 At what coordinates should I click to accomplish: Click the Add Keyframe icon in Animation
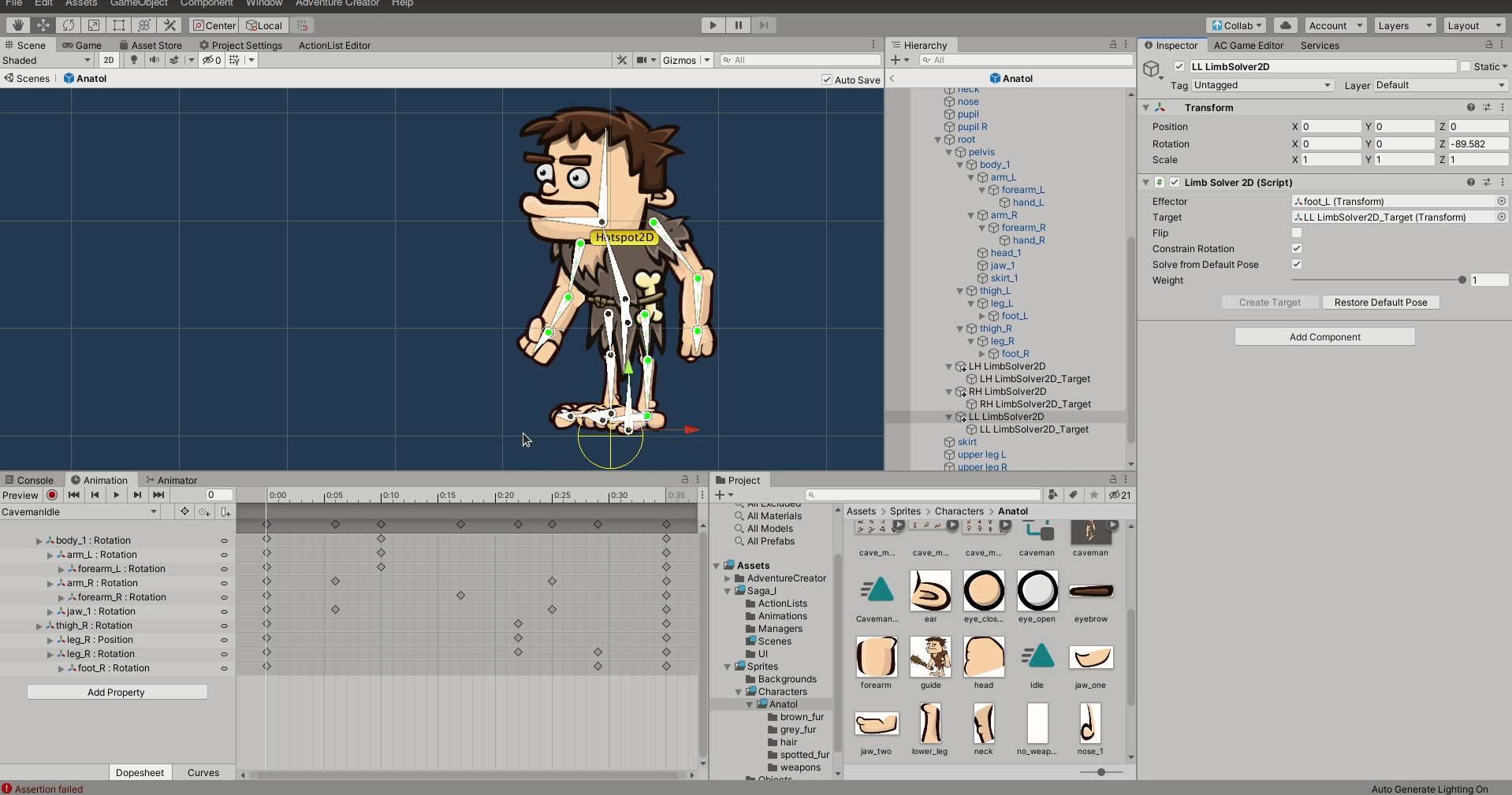coord(204,512)
